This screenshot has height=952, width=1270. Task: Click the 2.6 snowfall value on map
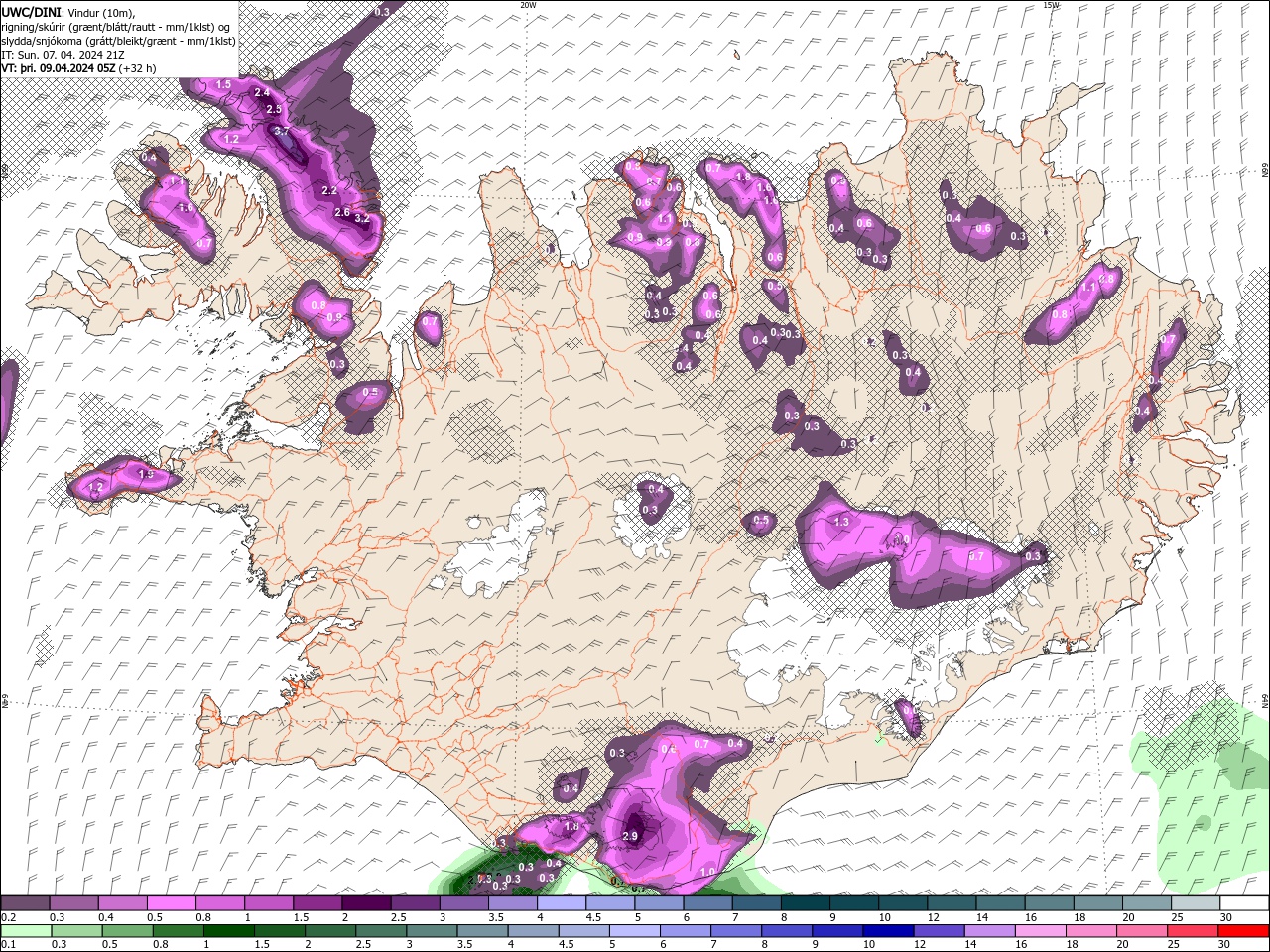[x=341, y=212]
